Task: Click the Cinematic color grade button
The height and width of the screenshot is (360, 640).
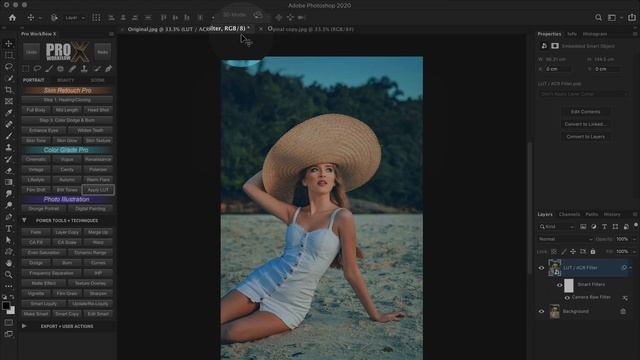Action: pos(36,159)
